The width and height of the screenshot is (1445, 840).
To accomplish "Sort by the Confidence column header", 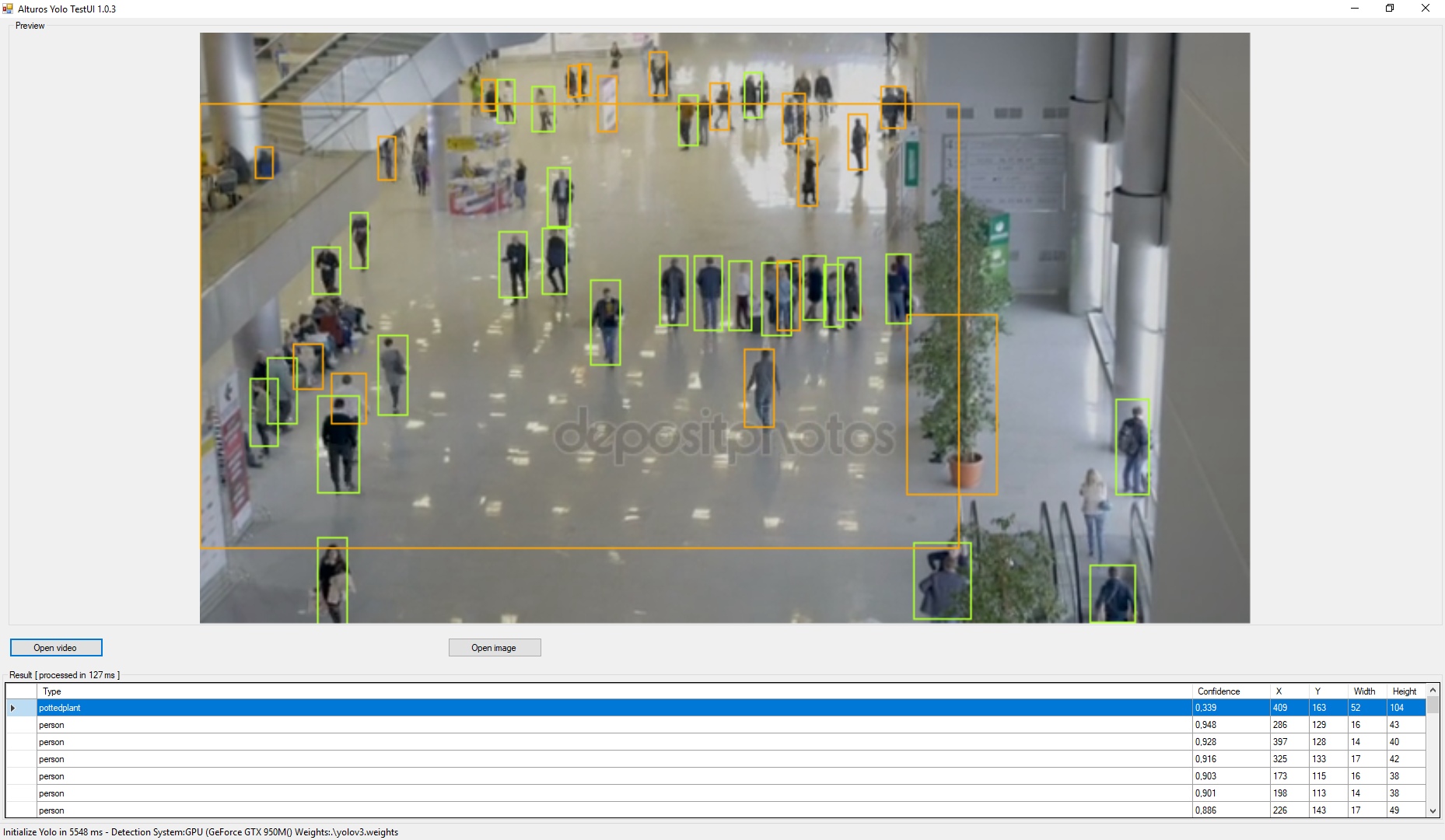I will 1231,691.
